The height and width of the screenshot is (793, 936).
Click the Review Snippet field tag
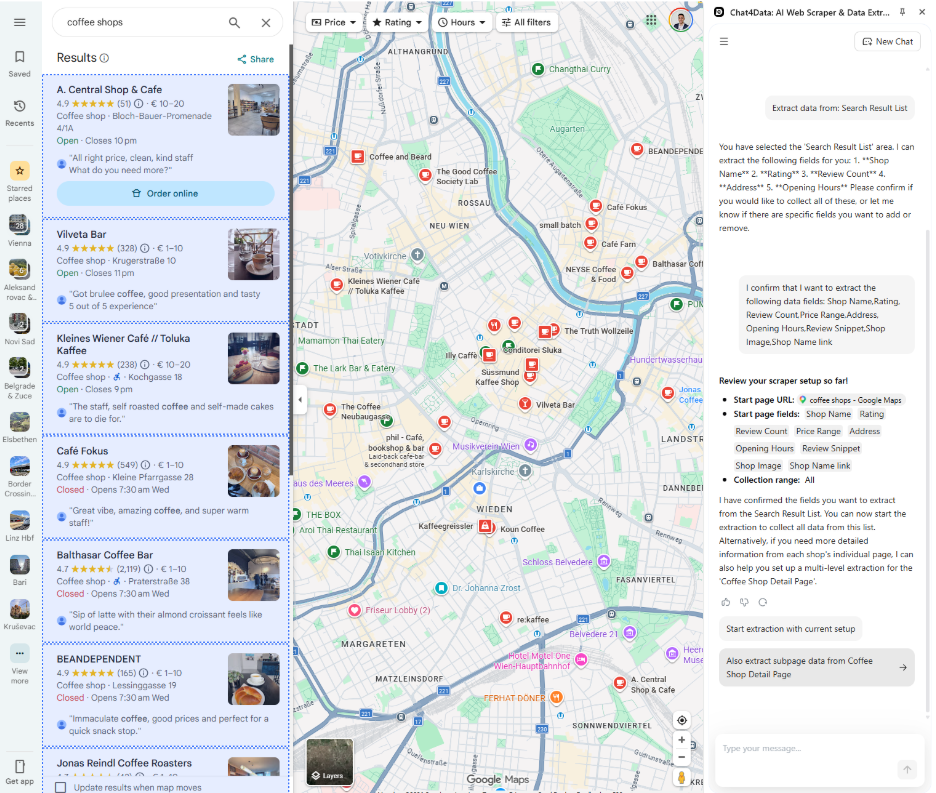831,448
